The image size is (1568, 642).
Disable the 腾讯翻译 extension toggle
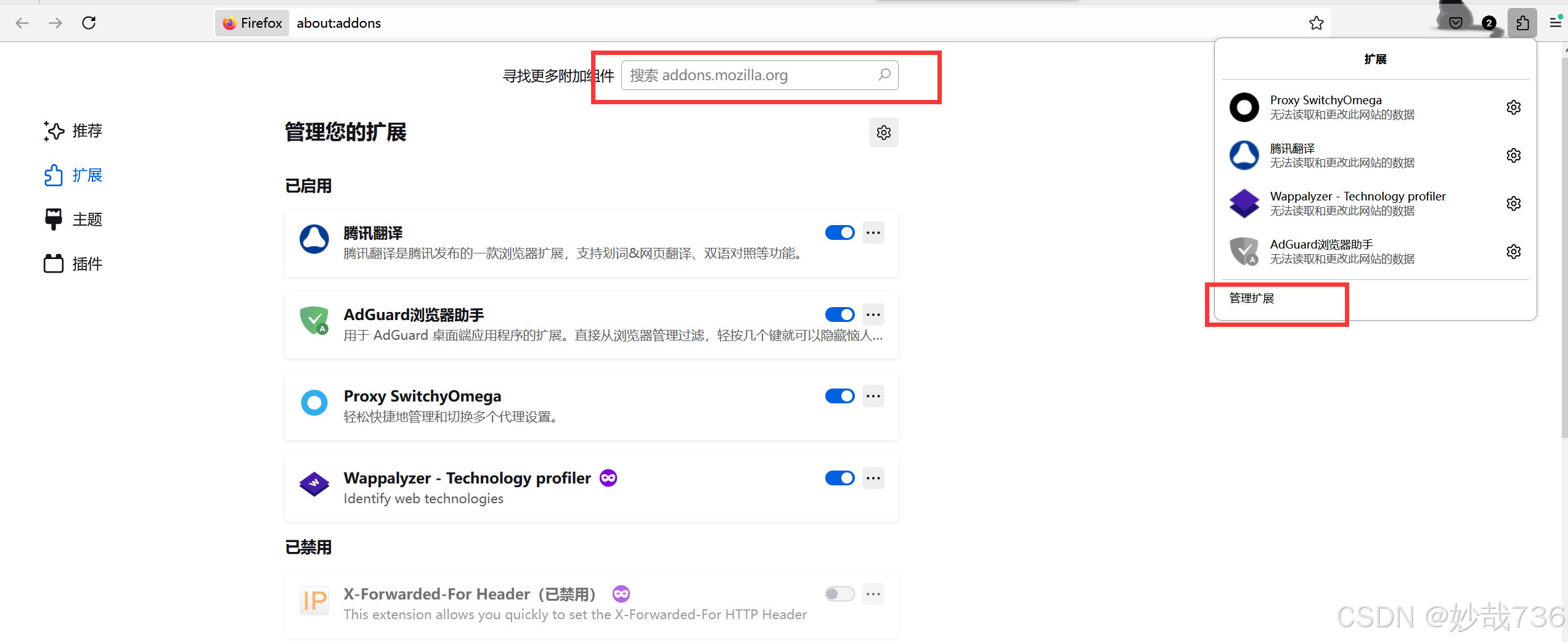(839, 233)
